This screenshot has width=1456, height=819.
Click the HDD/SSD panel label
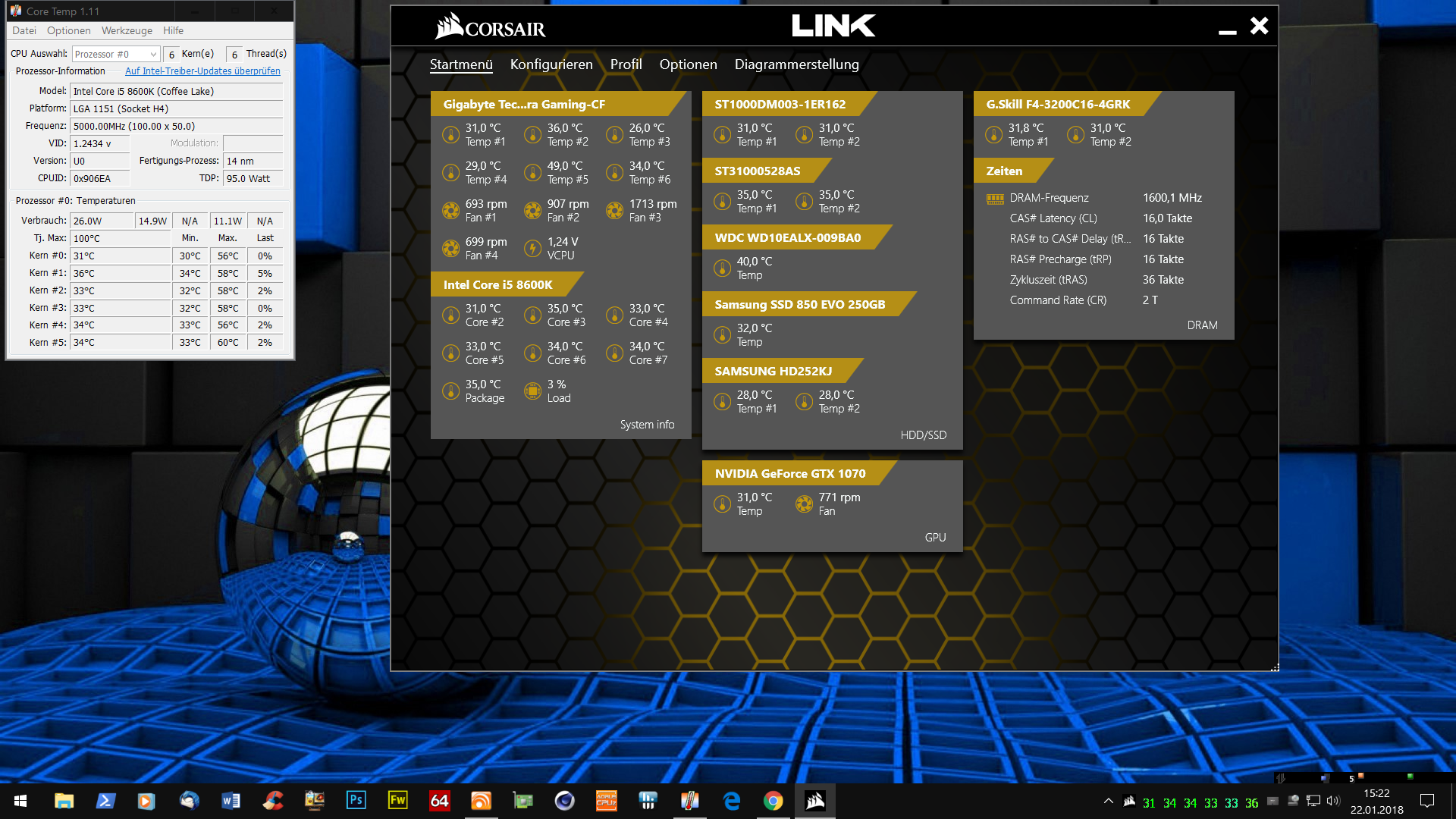[923, 435]
